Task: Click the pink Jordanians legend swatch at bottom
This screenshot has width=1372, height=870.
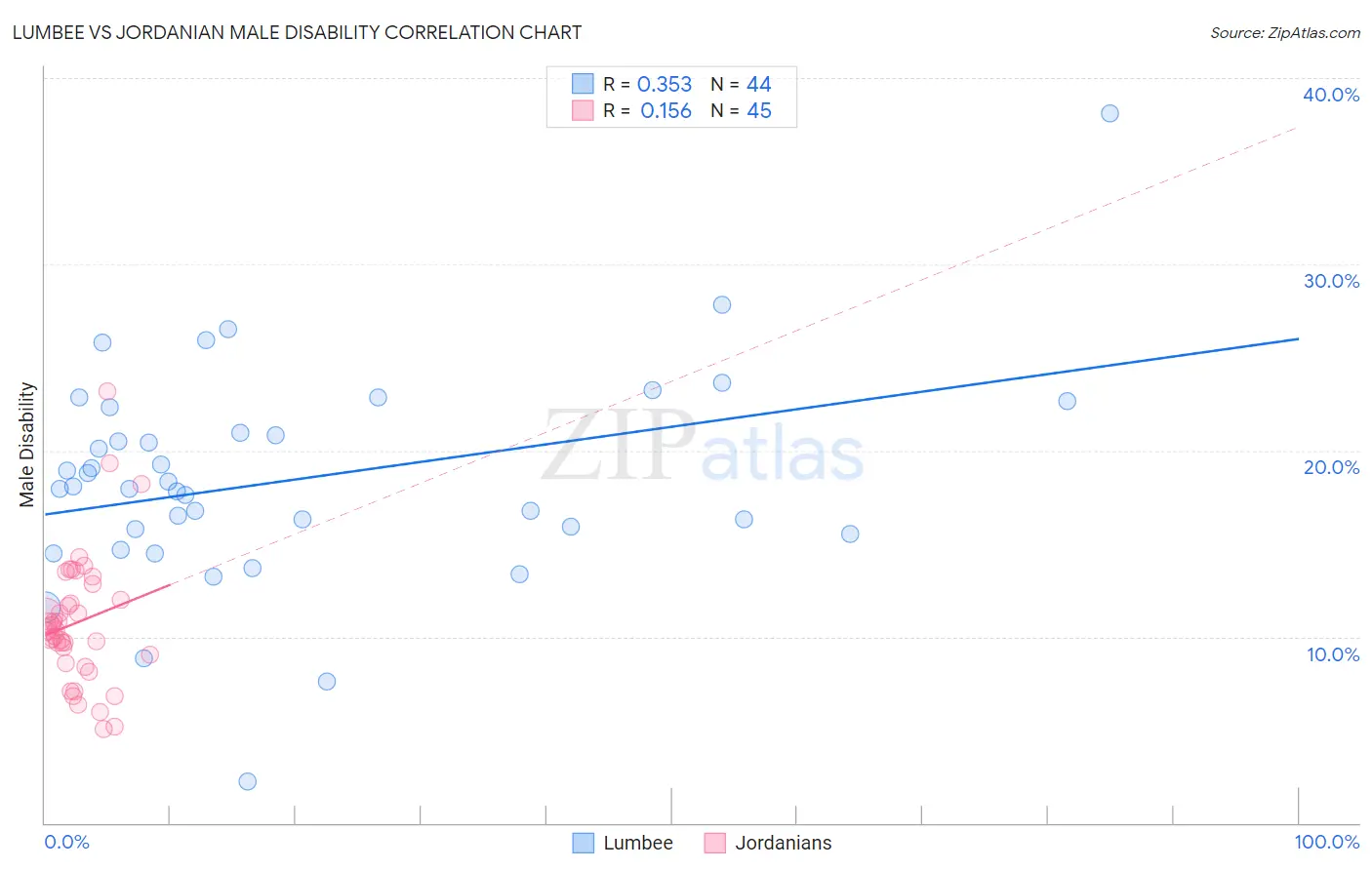Action: coord(714,843)
